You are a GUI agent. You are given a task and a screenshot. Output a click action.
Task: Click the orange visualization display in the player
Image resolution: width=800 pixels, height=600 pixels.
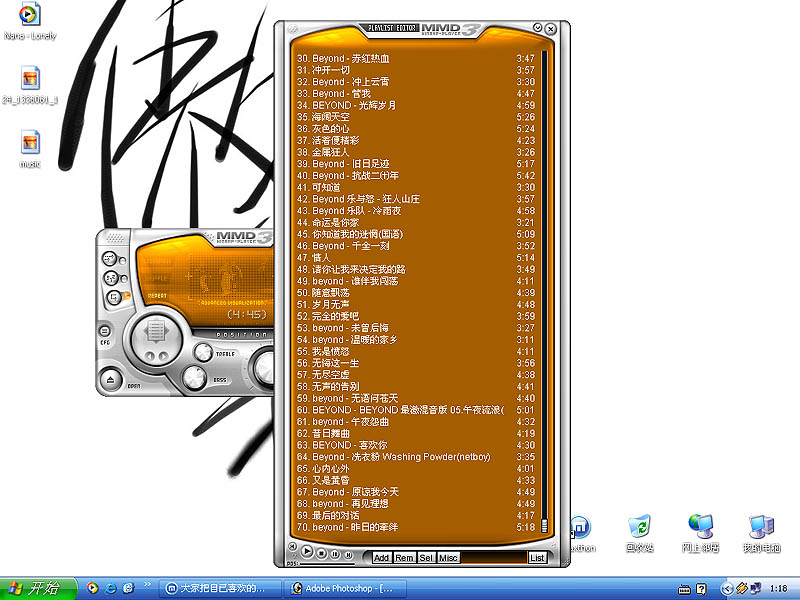click(230, 280)
